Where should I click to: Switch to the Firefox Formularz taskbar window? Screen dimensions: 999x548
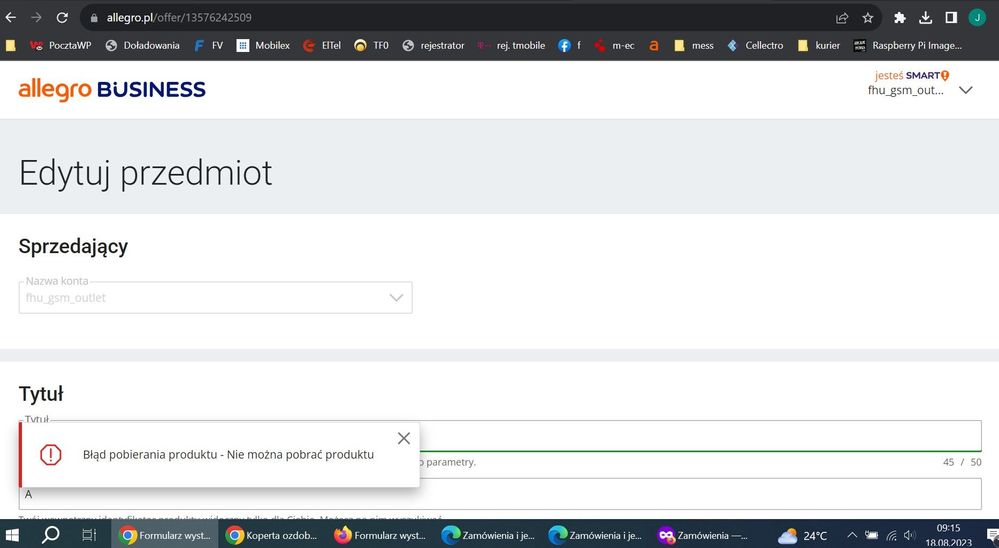[379, 535]
